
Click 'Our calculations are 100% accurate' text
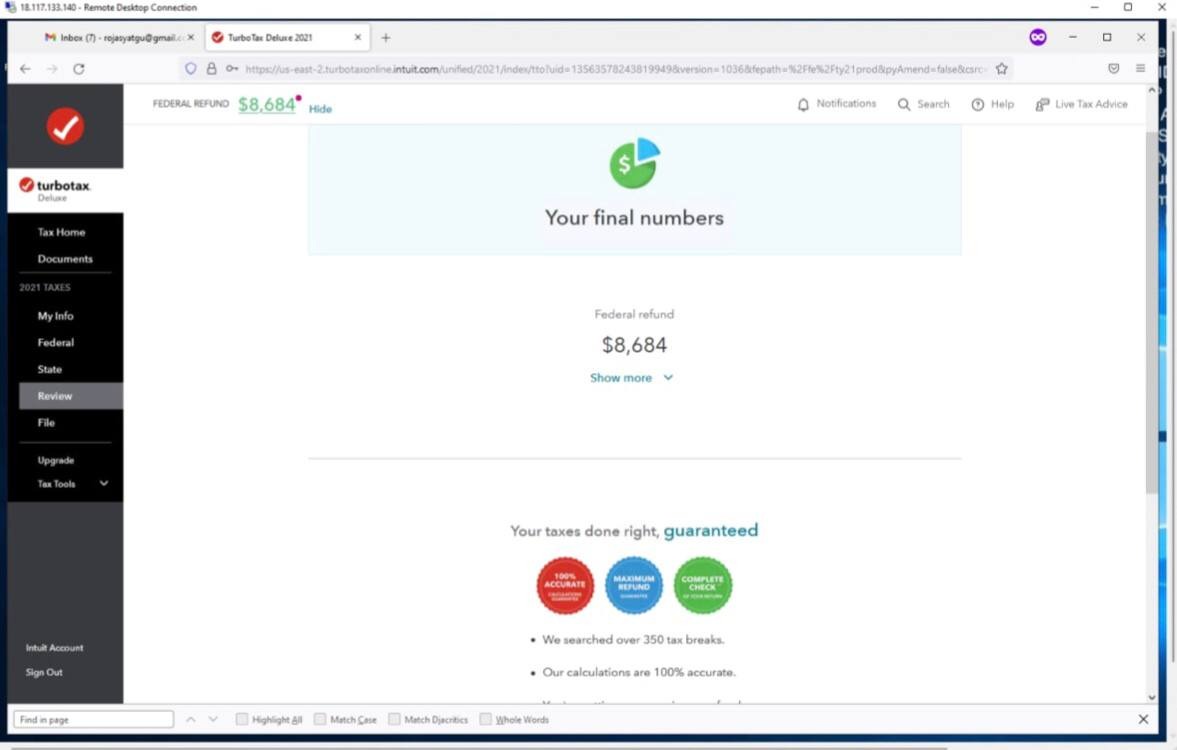[x=639, y=672]
